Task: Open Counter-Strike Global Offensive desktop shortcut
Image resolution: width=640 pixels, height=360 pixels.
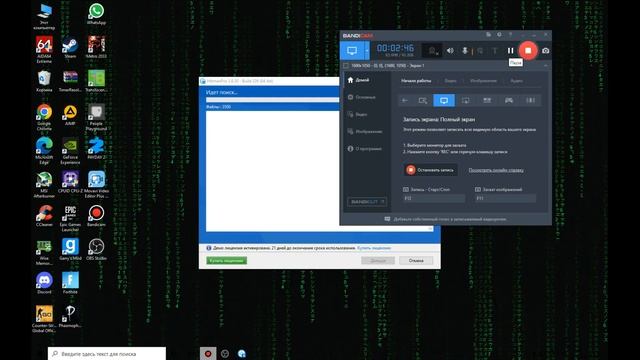Action: click(x=44, y=319)
